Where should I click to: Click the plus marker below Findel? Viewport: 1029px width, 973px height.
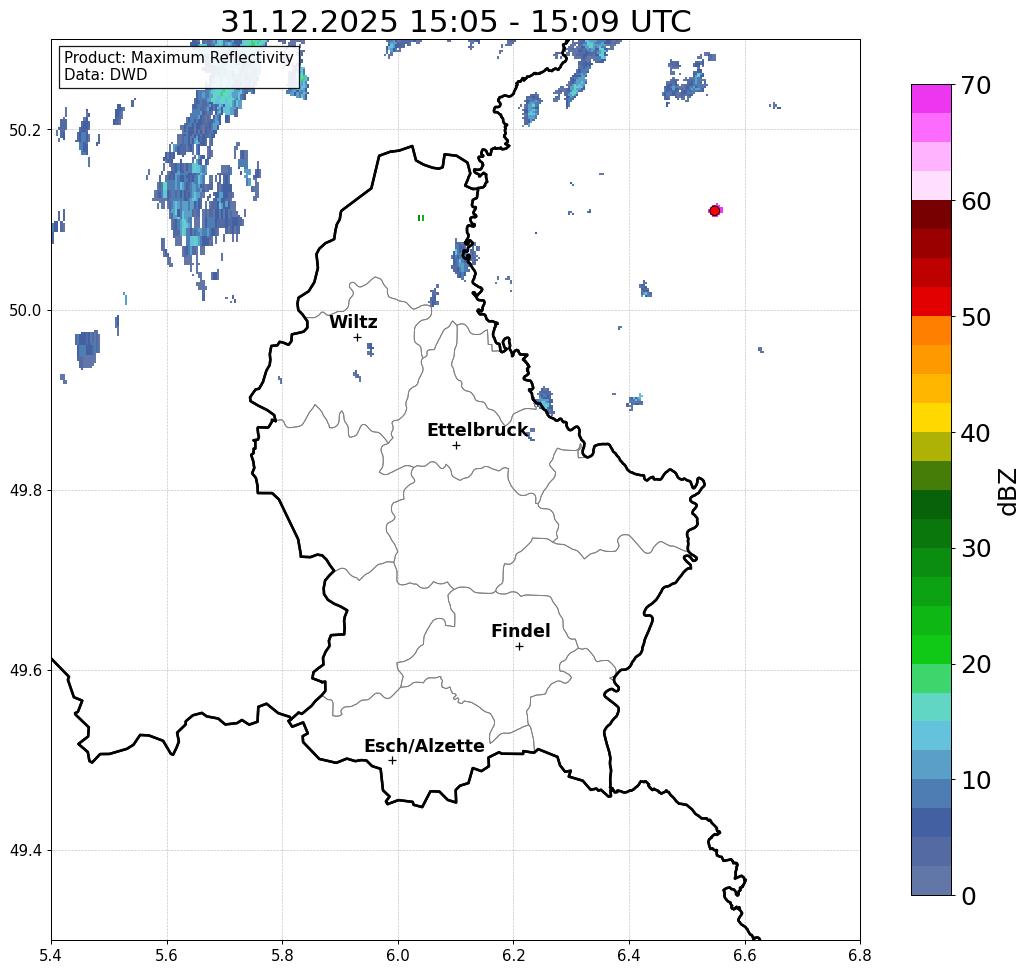pyautogui.click(x=519, y=646)
